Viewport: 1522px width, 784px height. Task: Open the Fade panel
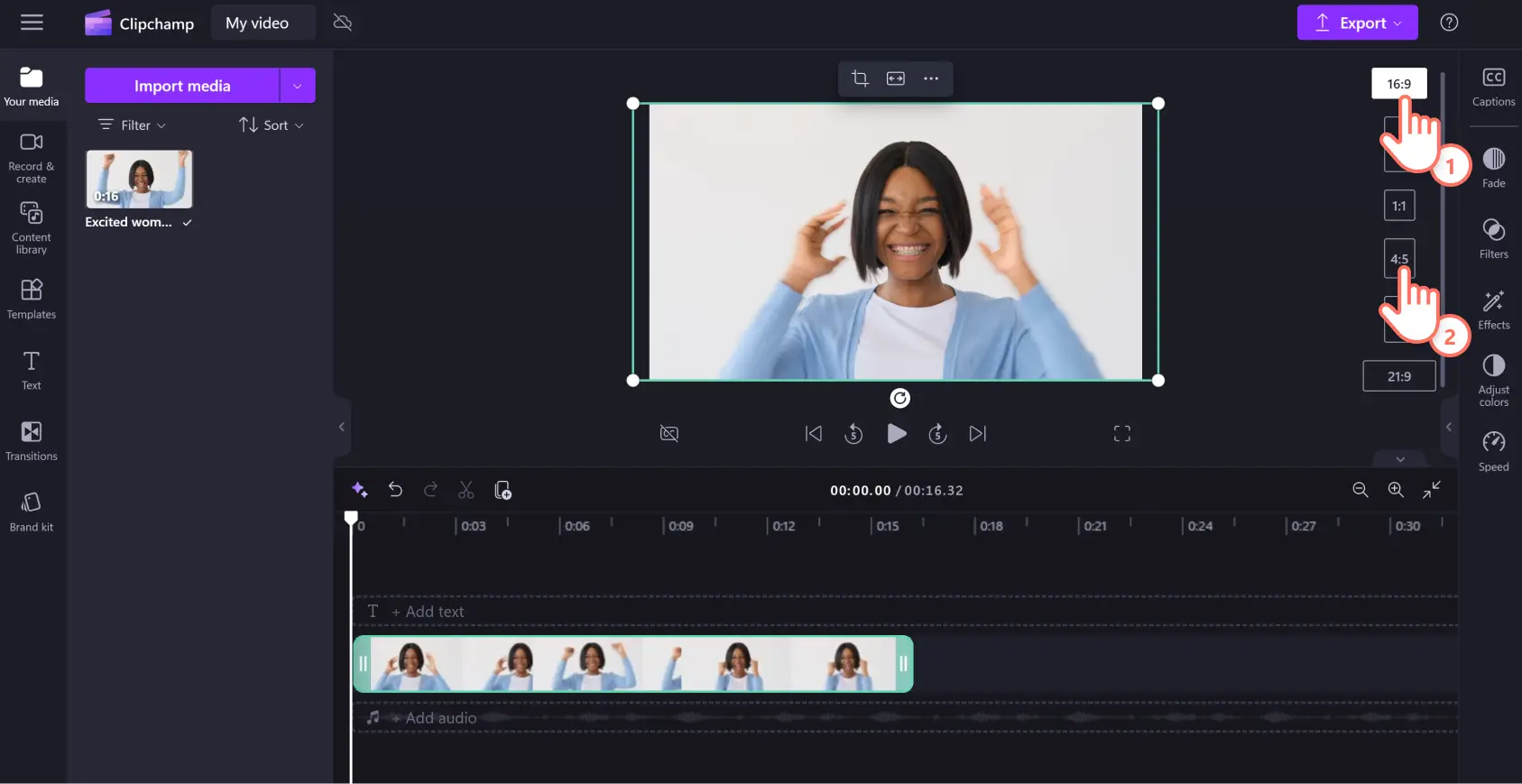(x=1494, y=168)
